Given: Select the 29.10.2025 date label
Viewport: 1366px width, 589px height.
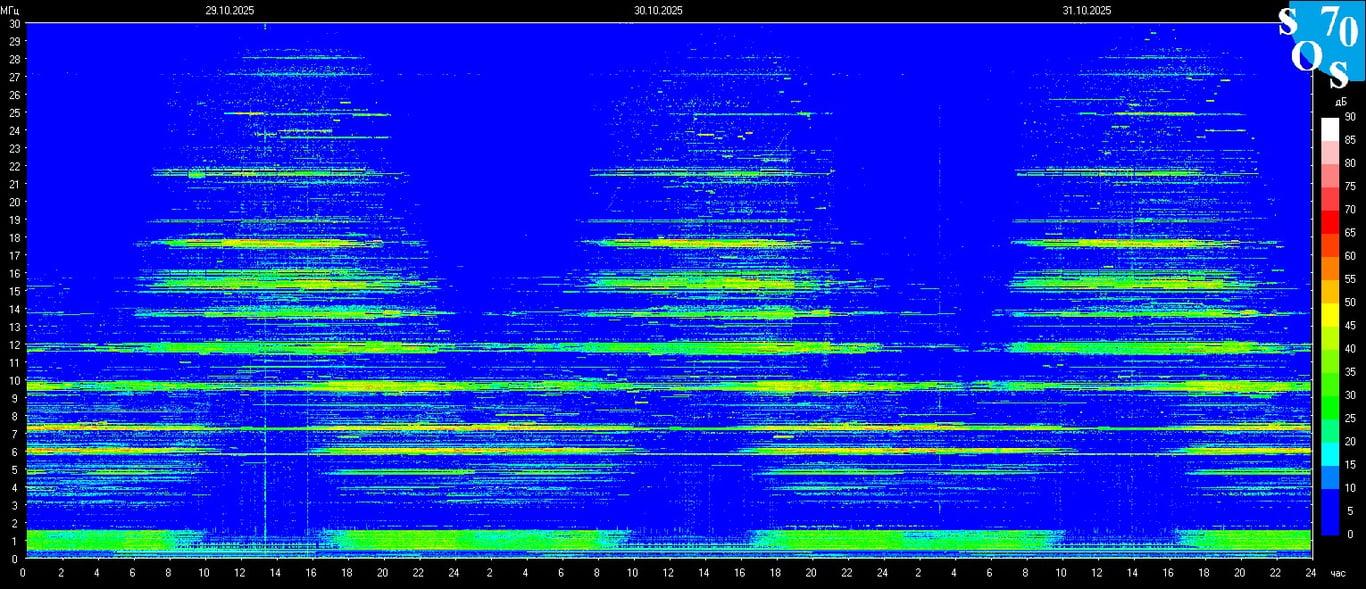Looking at the screenshot, I should (229, 10).
